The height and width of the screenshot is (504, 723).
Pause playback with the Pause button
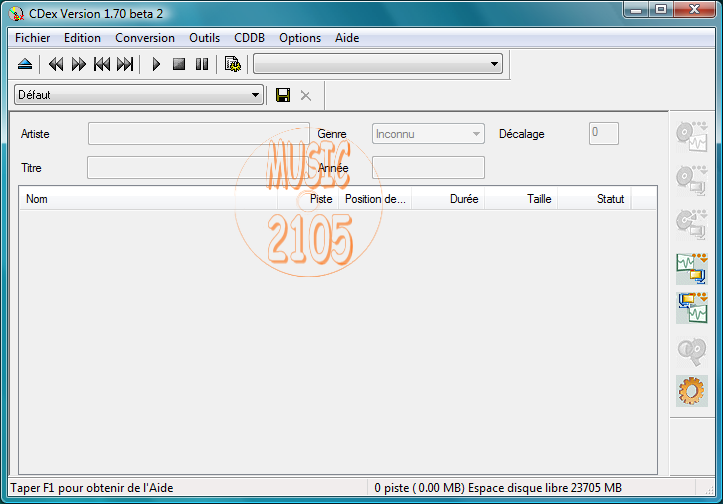click(x=202, y=64)
